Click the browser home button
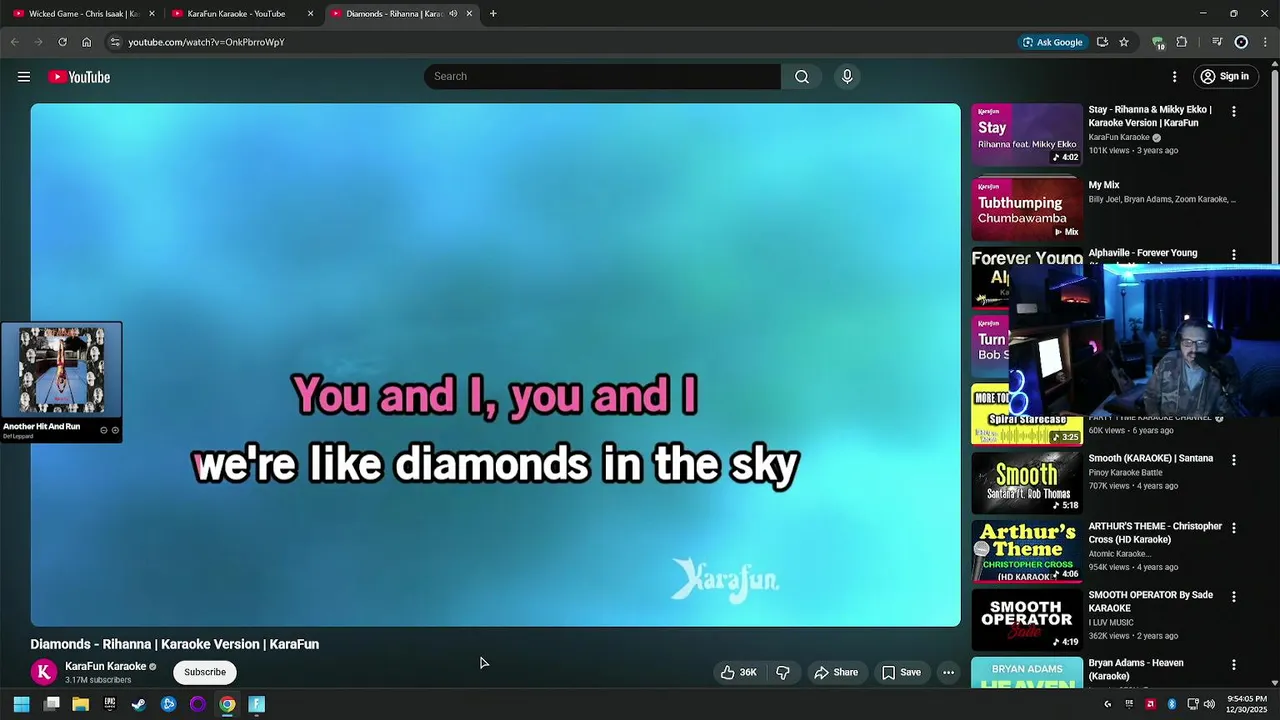1280x720 pixels. [x=86, y=42]
